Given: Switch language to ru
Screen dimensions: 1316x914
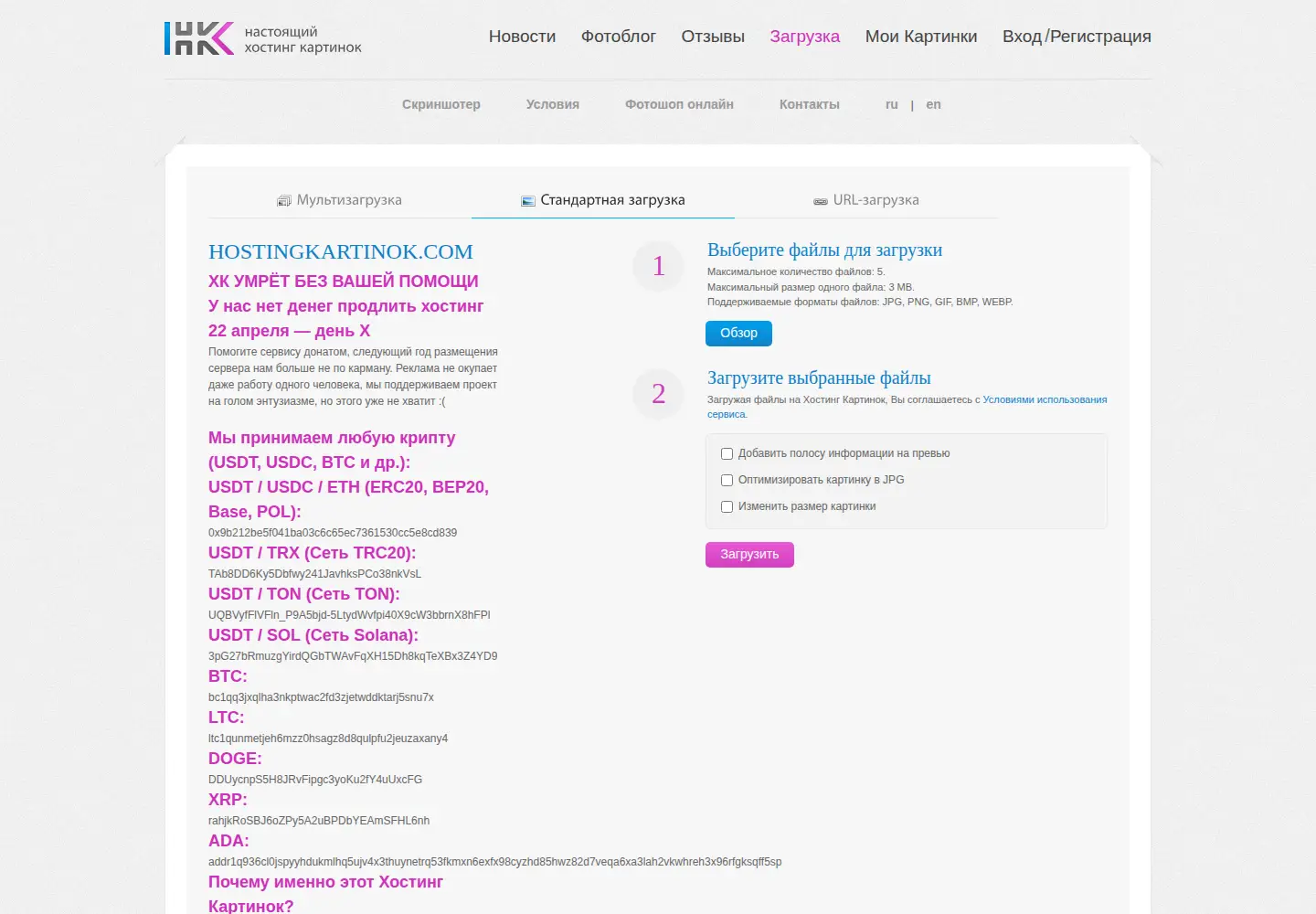Looking at the screenshot, I should click(892, 104).
